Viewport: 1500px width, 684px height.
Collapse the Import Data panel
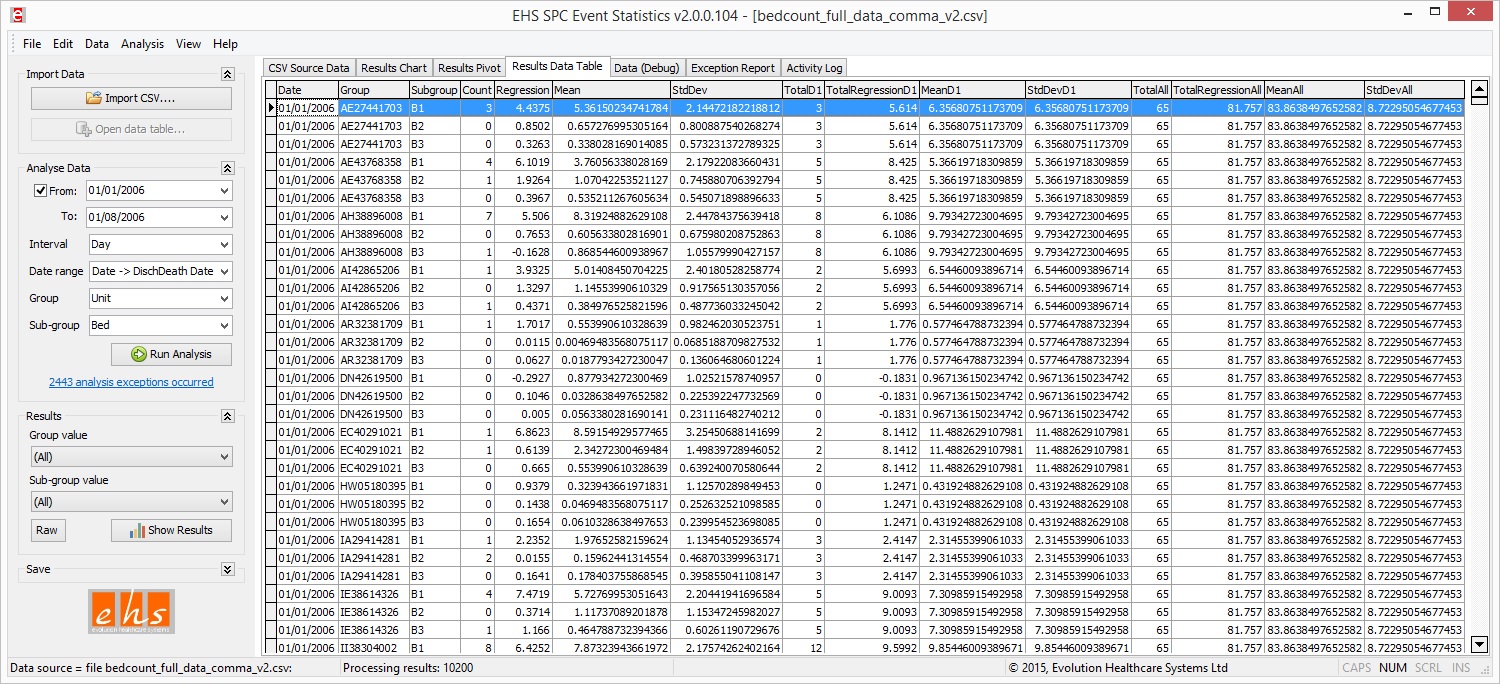[x=227, y=74]
